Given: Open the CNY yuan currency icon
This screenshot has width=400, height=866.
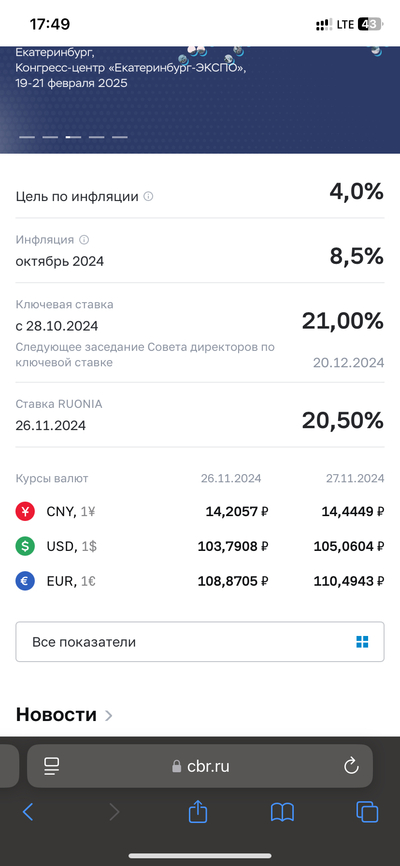Looking at the screenshot, I should point(25,512).
